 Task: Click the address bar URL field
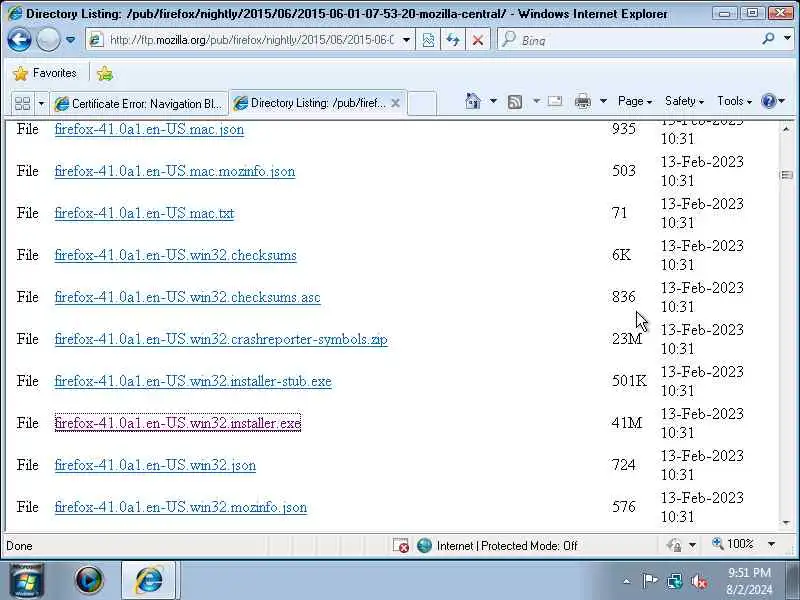pyautogui.click(x=250, y=40)
